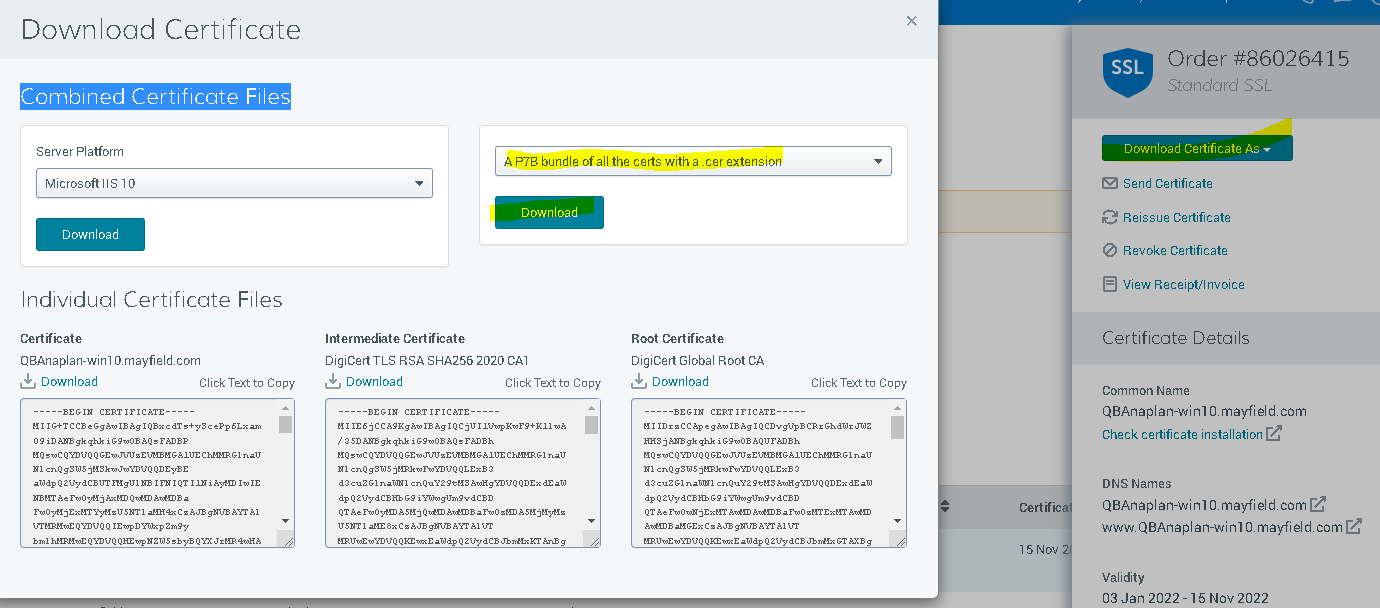Download the QBAnaplan-win10 Certificate file
The height and width of the screenshot is (608, 1380).
click(x=69, y=382)
